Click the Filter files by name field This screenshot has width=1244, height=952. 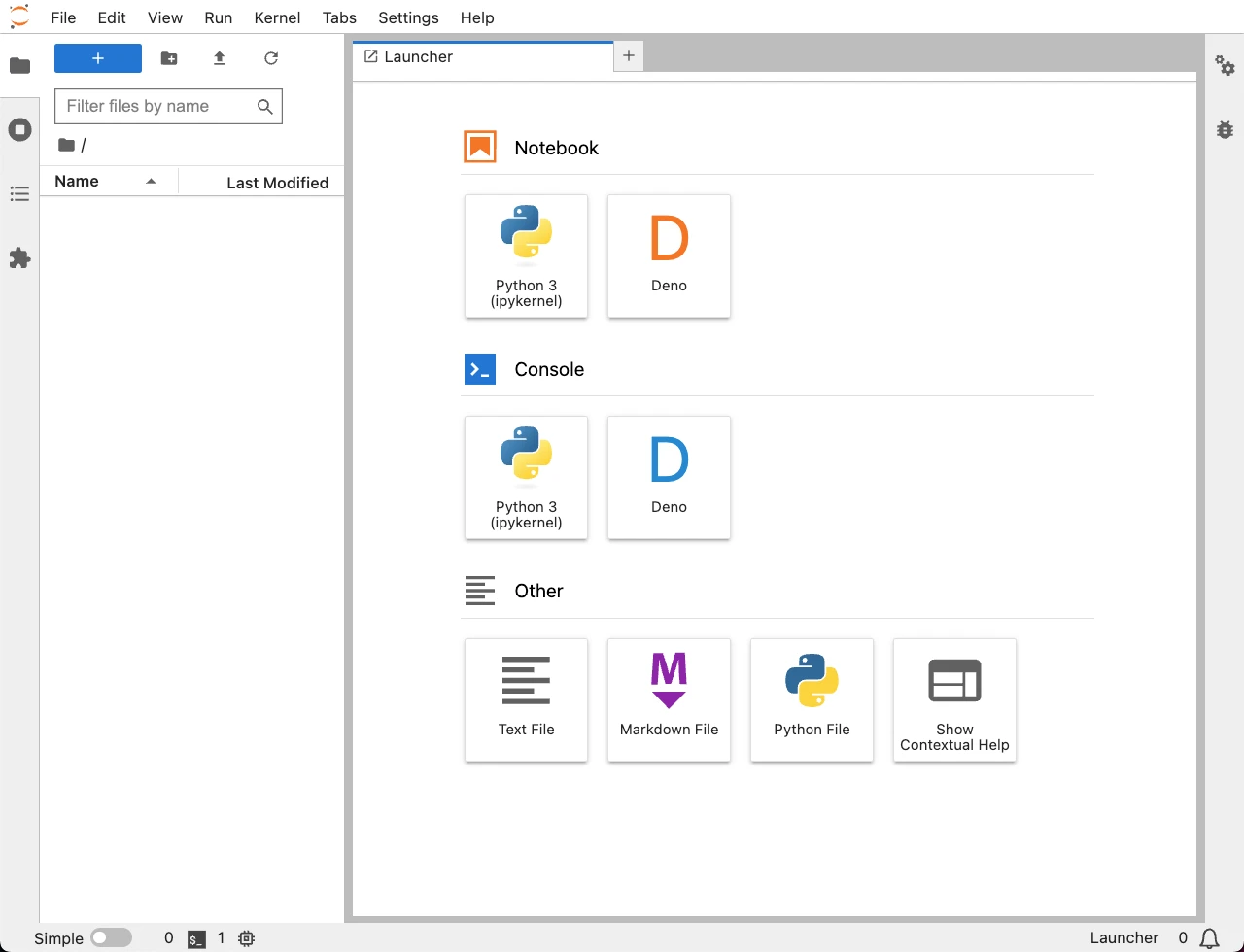coord(168,107)
